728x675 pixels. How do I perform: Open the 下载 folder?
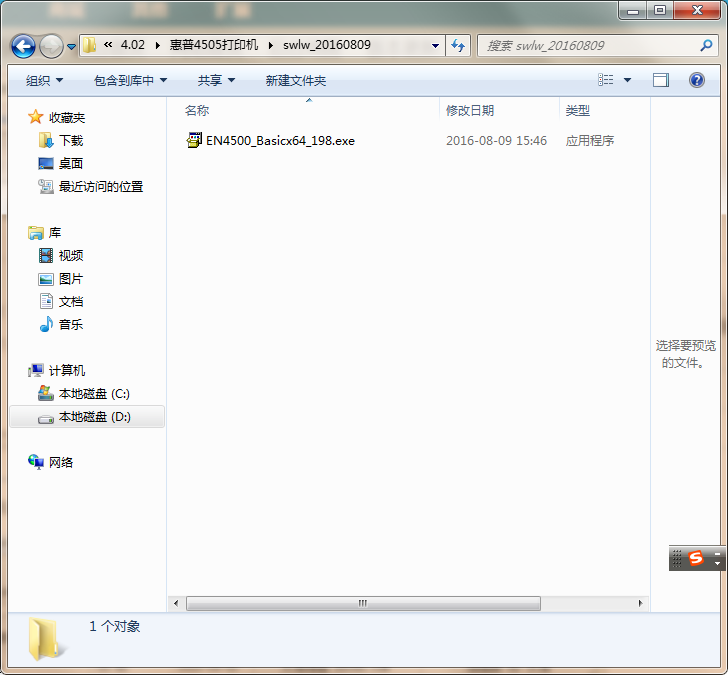click(71, 140)
